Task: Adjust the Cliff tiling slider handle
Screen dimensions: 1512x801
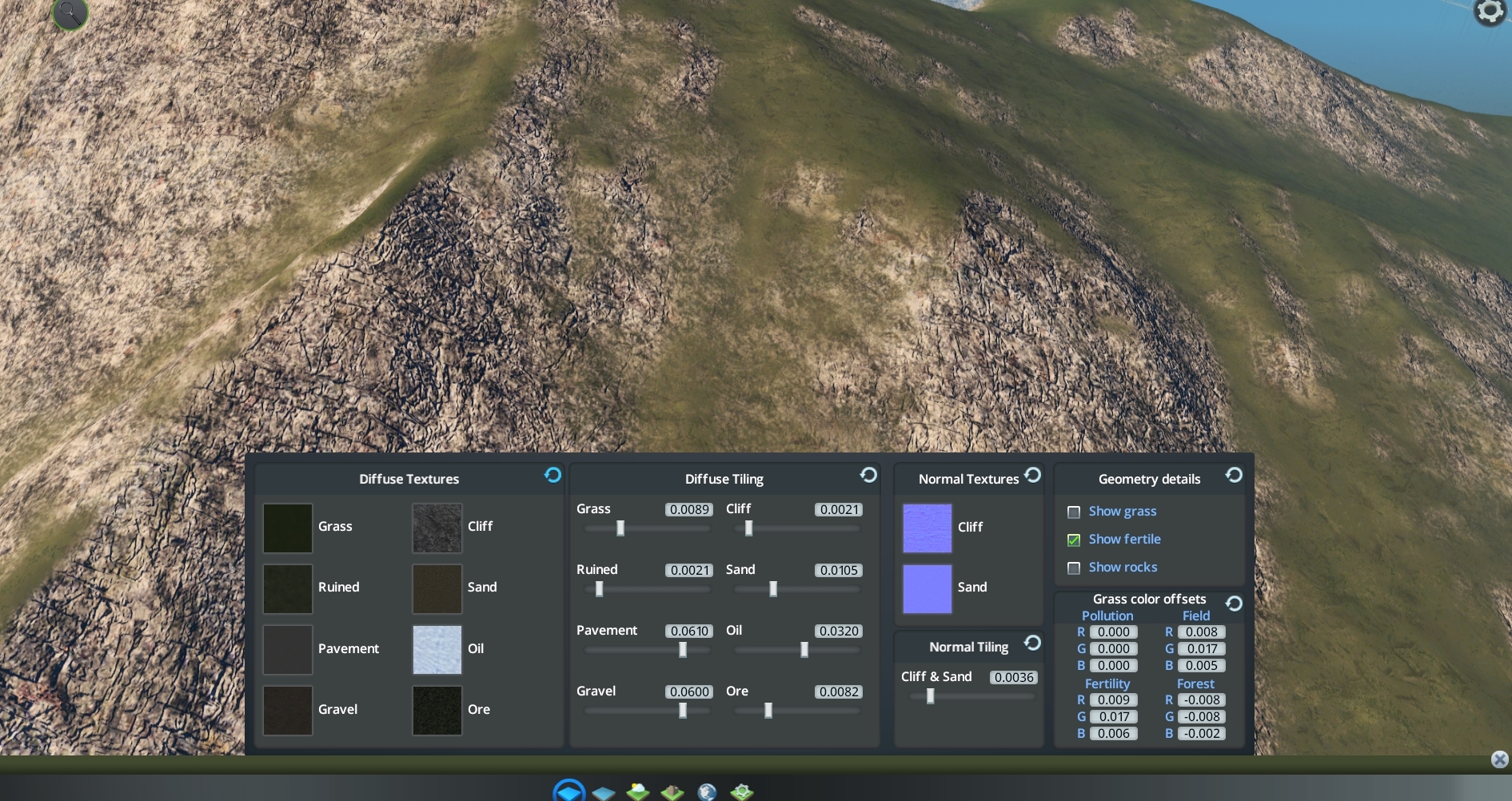Action: pos(749,528)
